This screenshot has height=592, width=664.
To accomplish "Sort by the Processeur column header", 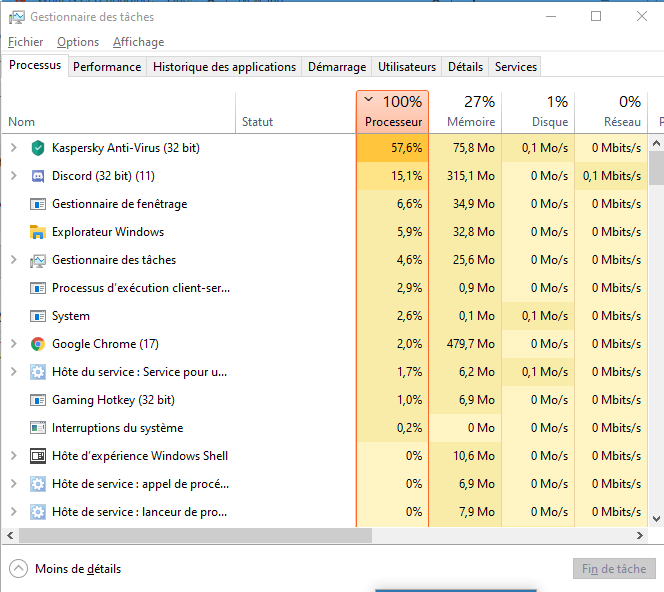I will (393, 112).
